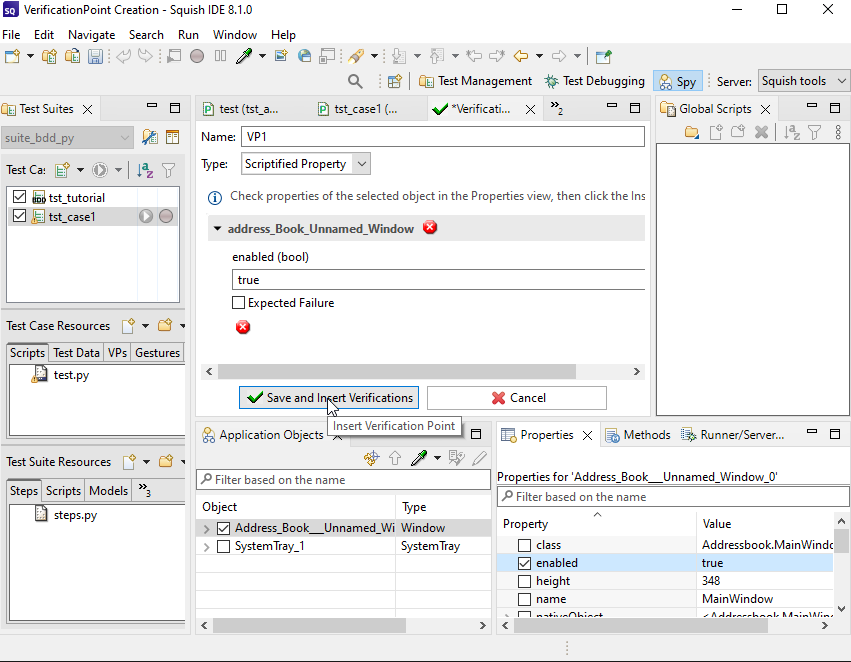Record the tst_case1 test case

click(166, 216)
